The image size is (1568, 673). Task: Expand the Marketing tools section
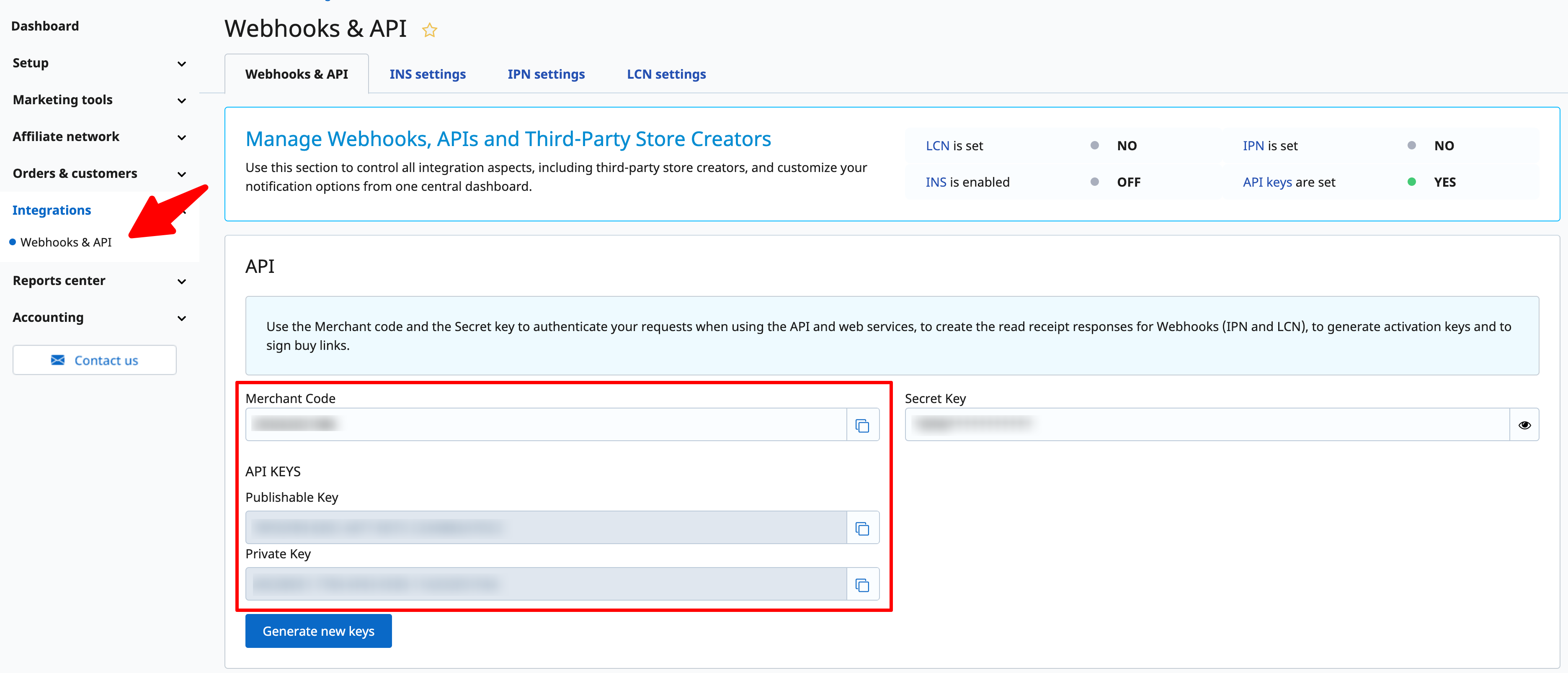pos(181,100)
